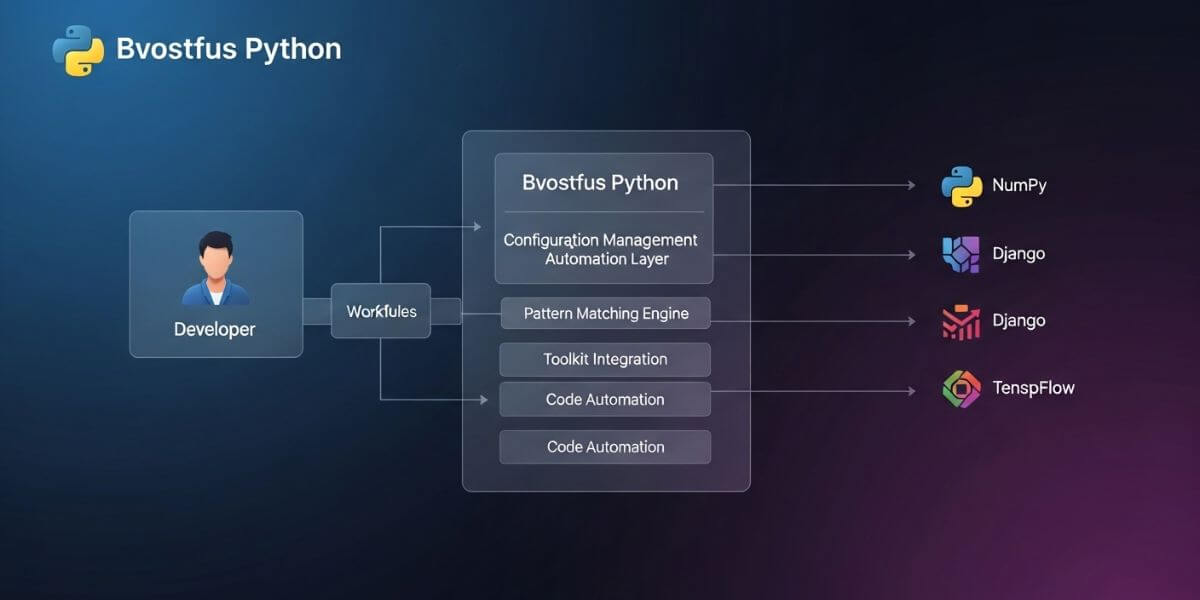
Task: Click the Bvostfus Python title text
Action: click(229, 48)
